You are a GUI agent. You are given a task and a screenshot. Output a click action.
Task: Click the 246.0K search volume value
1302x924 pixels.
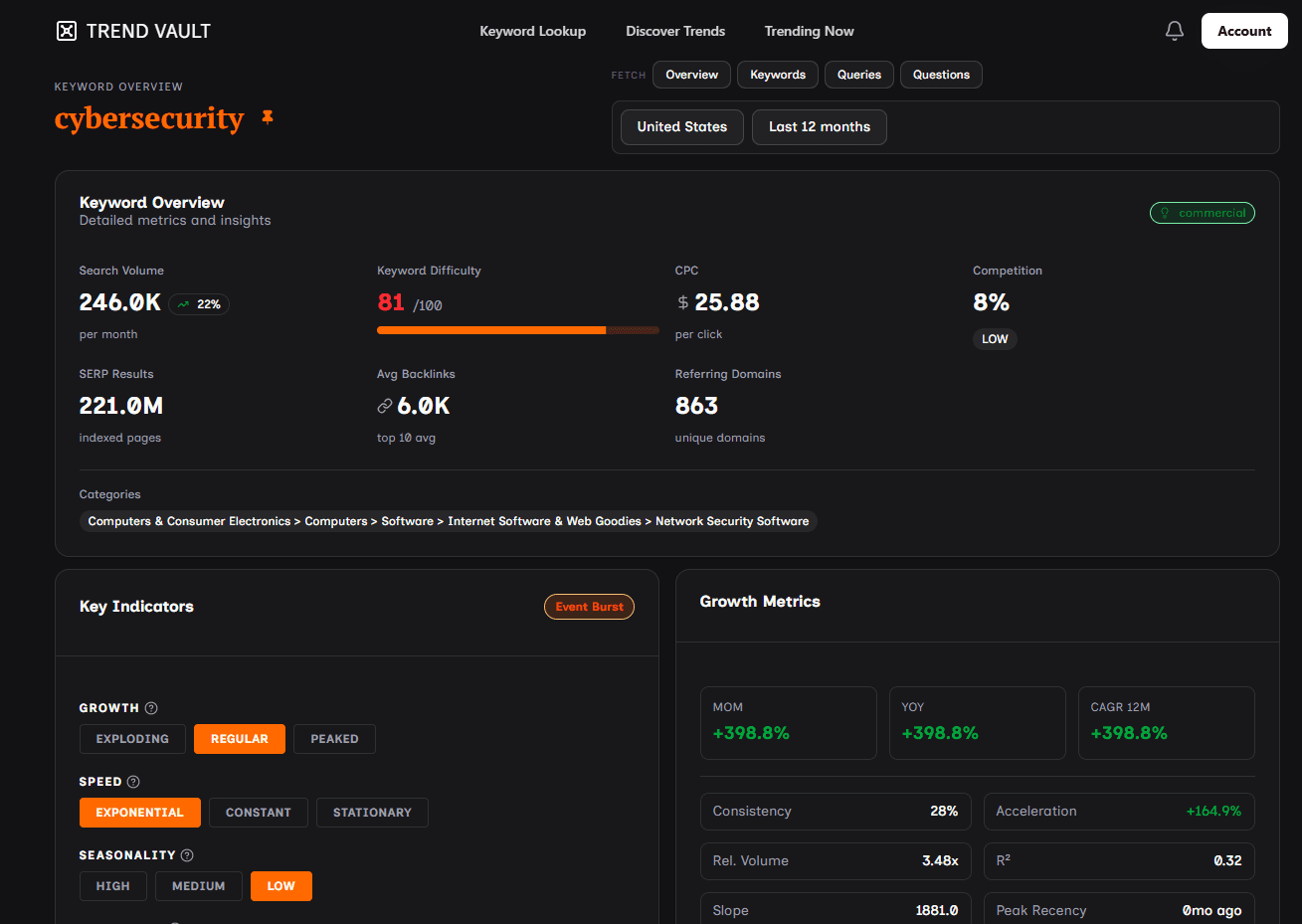[x=120, y=302]
